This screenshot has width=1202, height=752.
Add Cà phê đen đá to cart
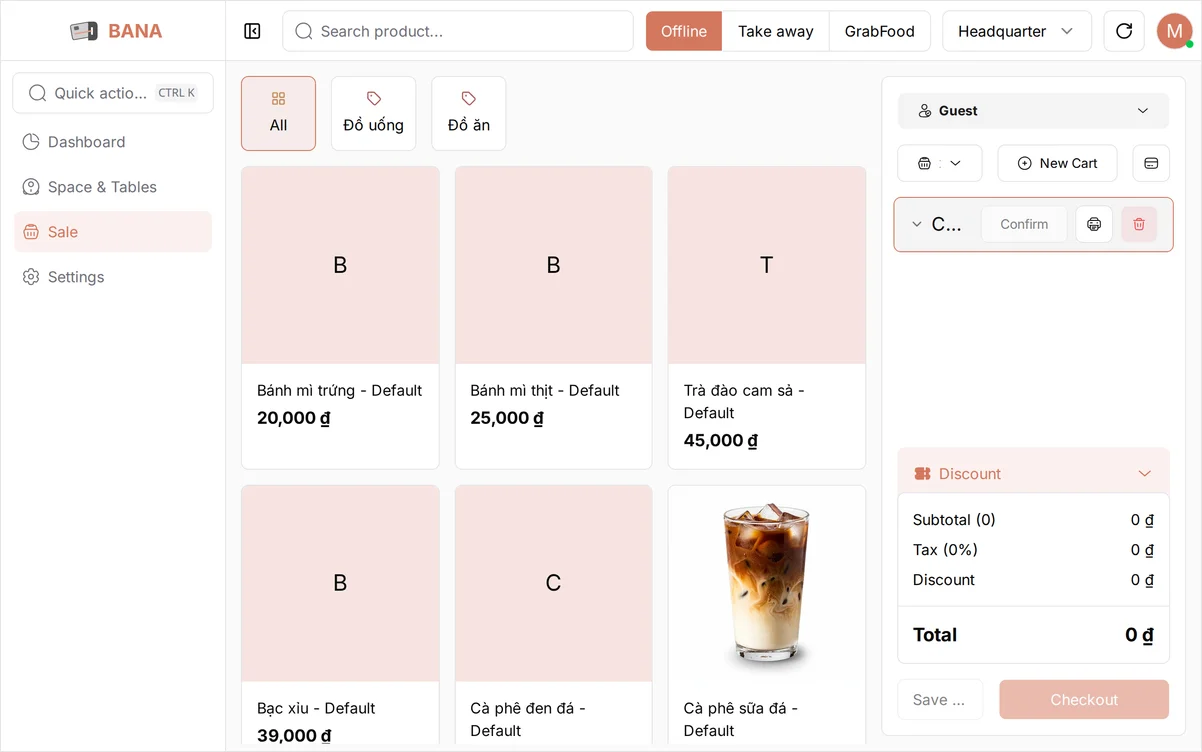click(553, 617)
